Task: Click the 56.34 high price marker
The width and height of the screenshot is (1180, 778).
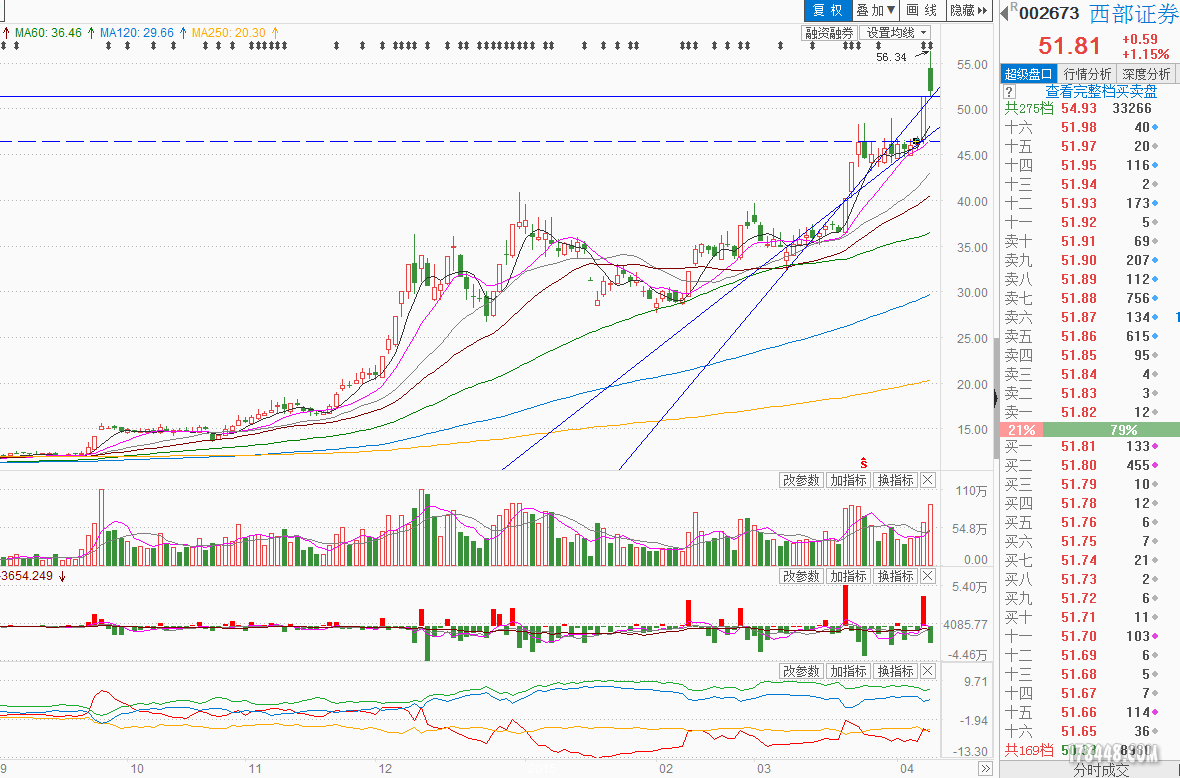Action: [x=891, y=57]
